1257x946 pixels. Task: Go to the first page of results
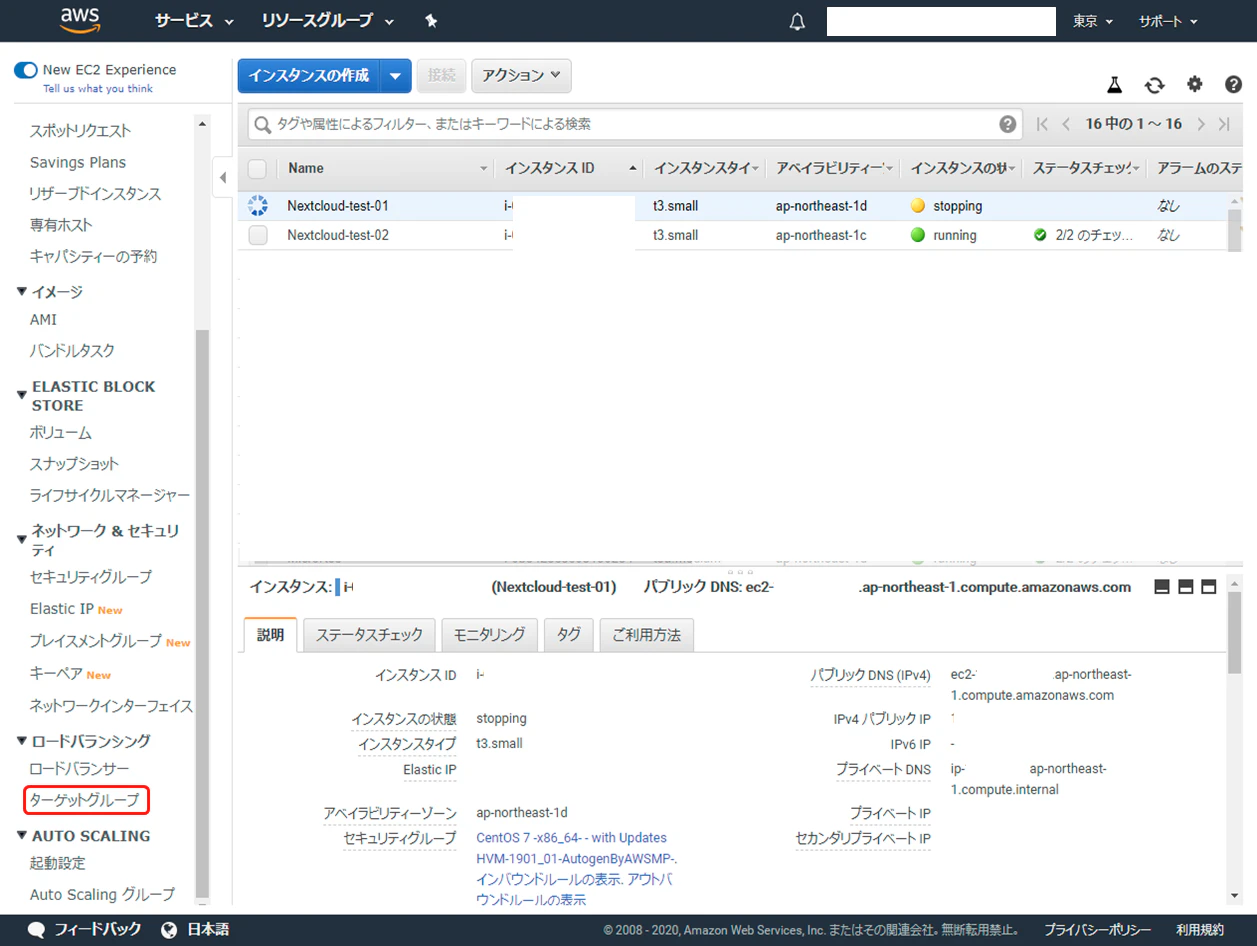(x=1042, y=124)
